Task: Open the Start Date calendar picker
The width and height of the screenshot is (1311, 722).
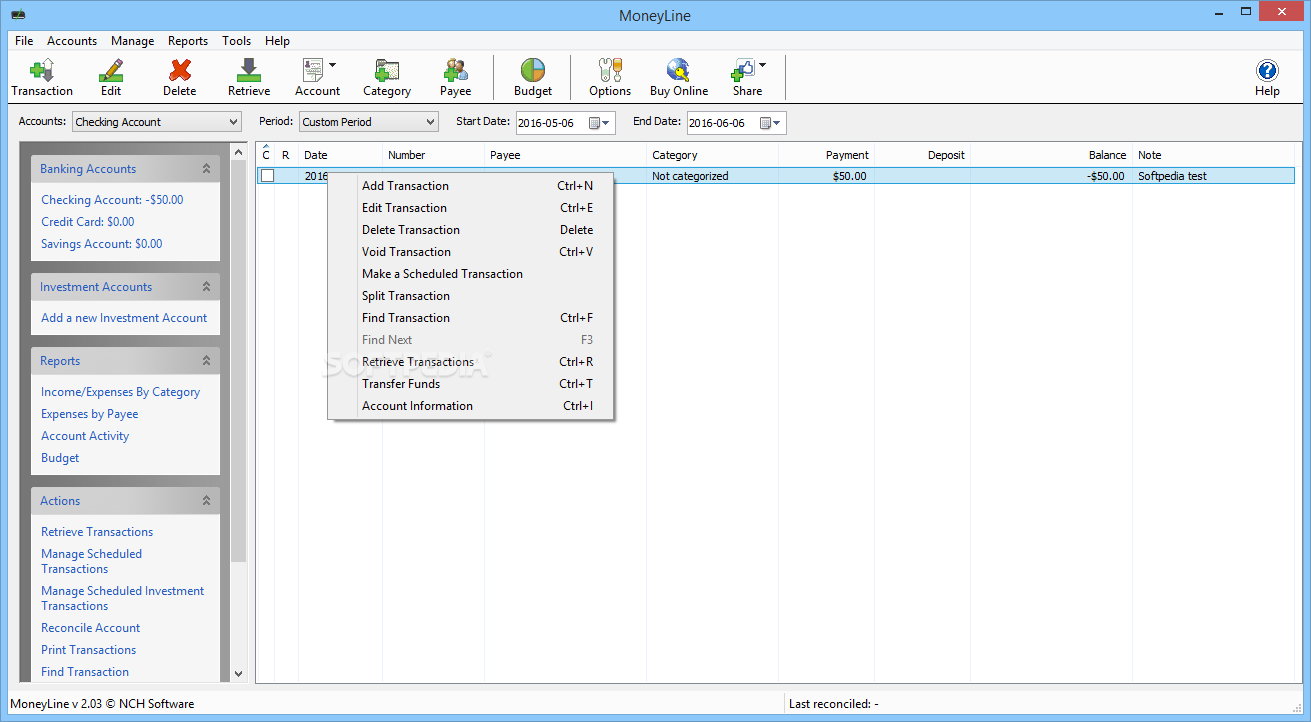Action: pyautogui.click(x=600, y=123)
